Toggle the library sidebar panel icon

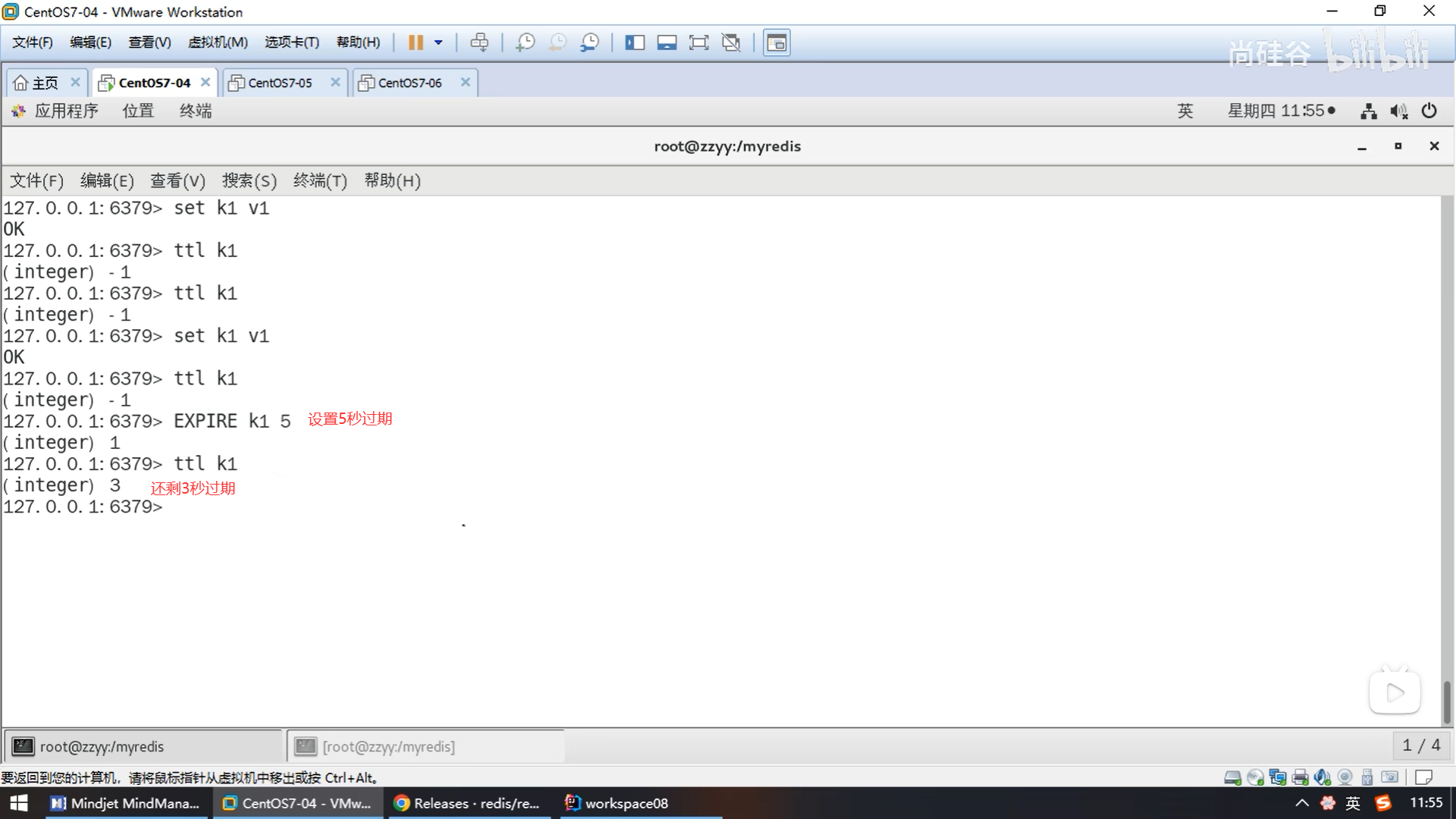coord(635,42)
